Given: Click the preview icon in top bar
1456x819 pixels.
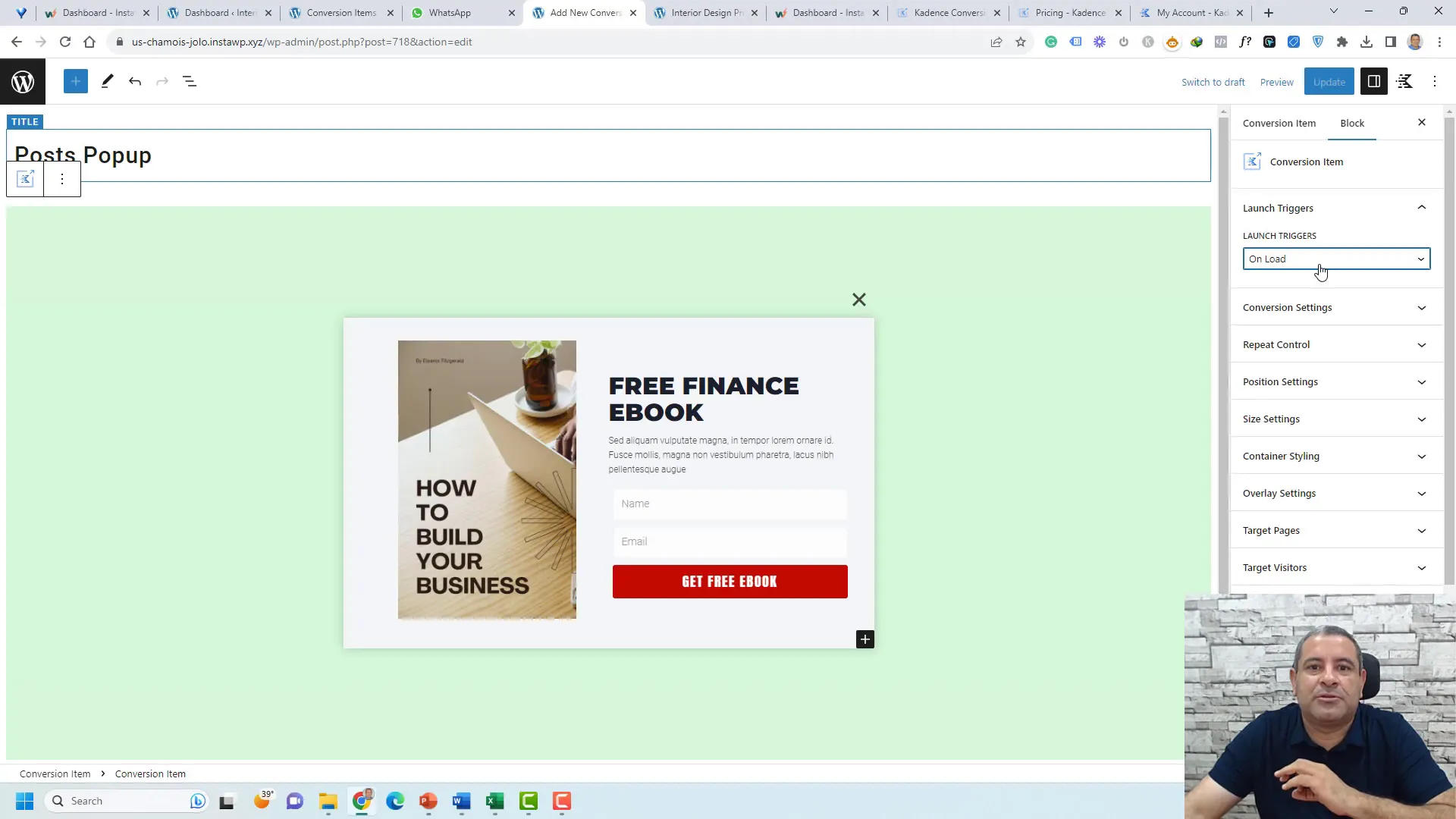Looking at the screenshot, I should [1277, 81].
